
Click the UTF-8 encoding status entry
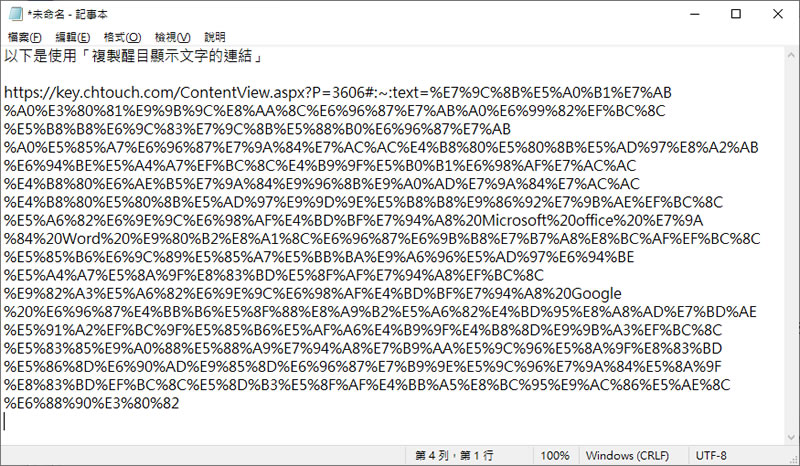(x=711, y=455)
